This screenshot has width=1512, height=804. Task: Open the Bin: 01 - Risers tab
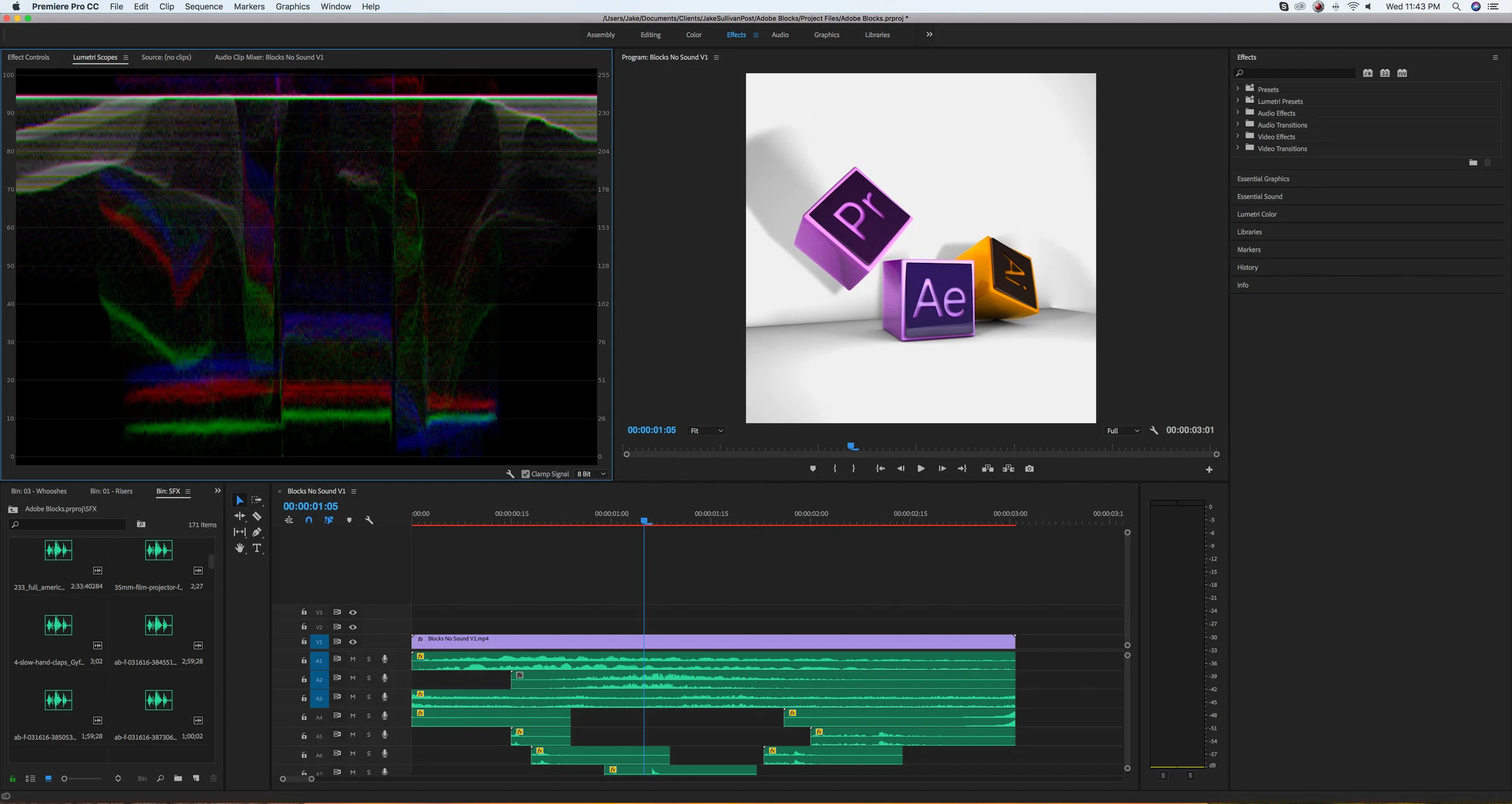[x=111, y=491]
